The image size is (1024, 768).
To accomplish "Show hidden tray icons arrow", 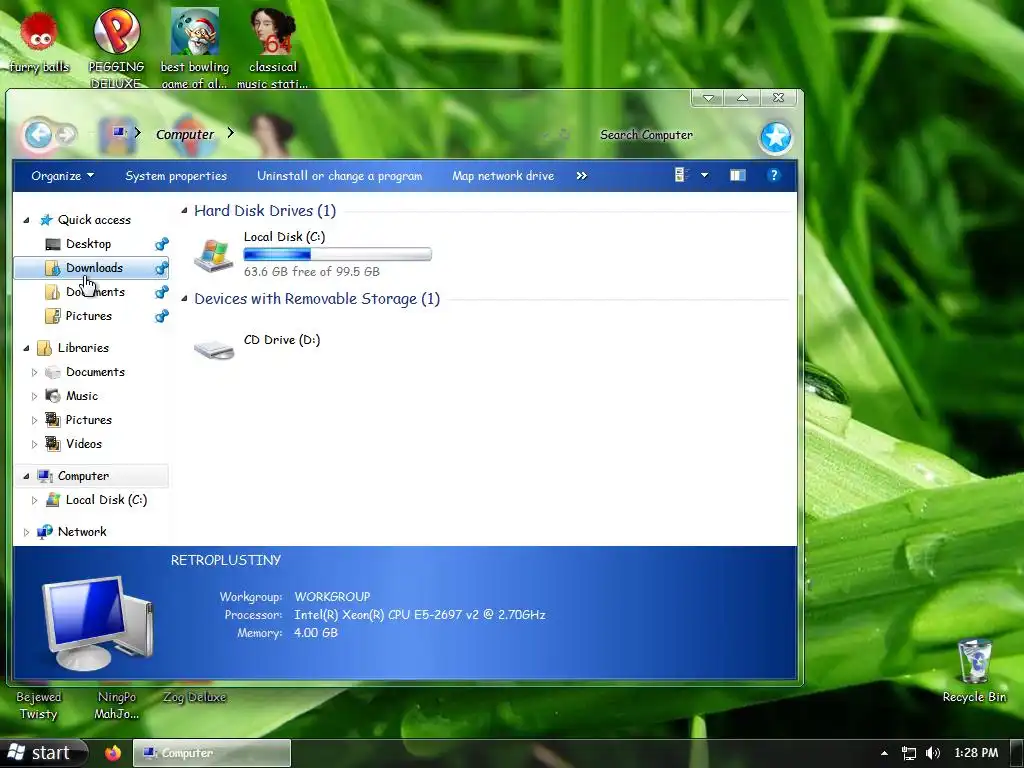I will point(884,753).
